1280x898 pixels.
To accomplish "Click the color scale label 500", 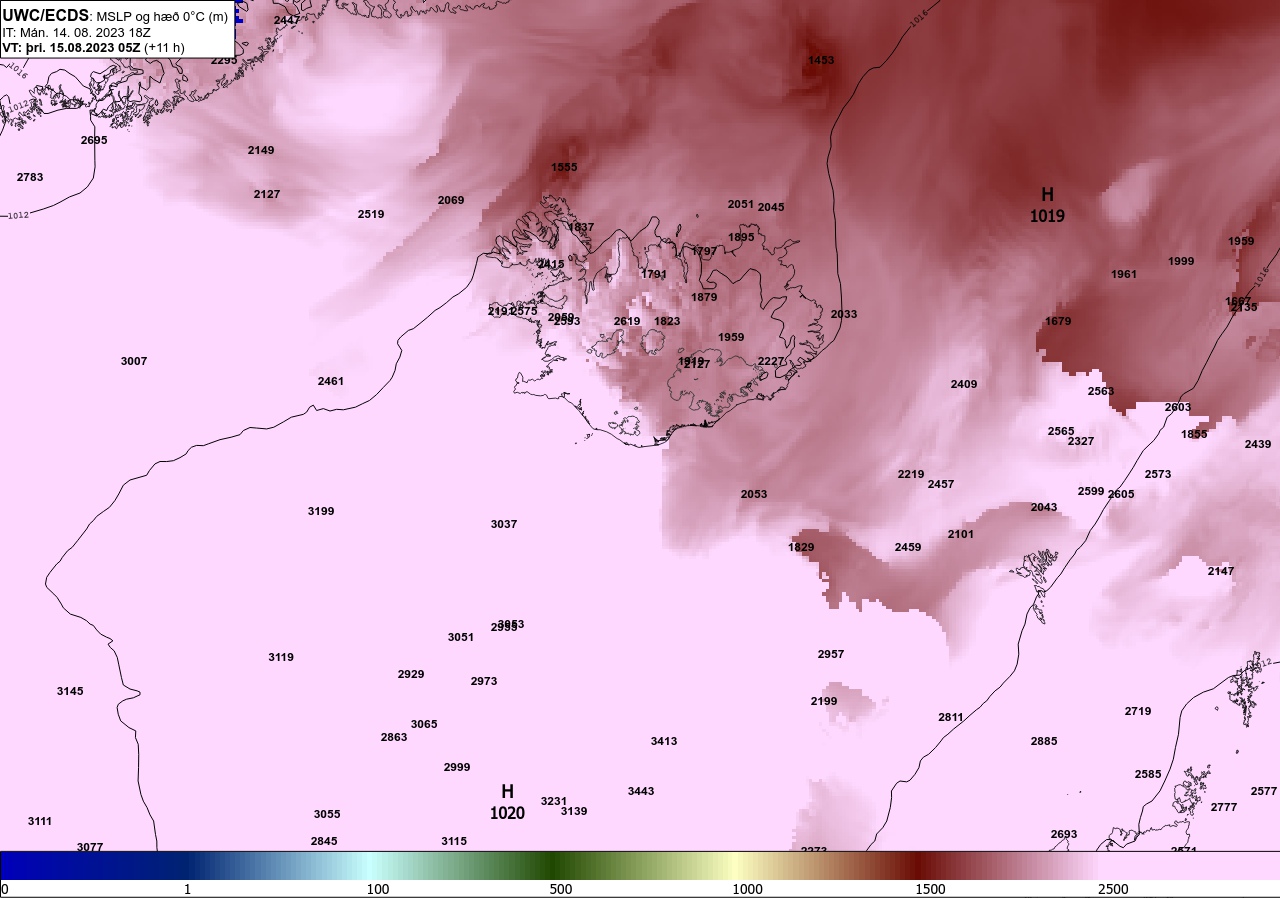I will click(x=561, y=889).
